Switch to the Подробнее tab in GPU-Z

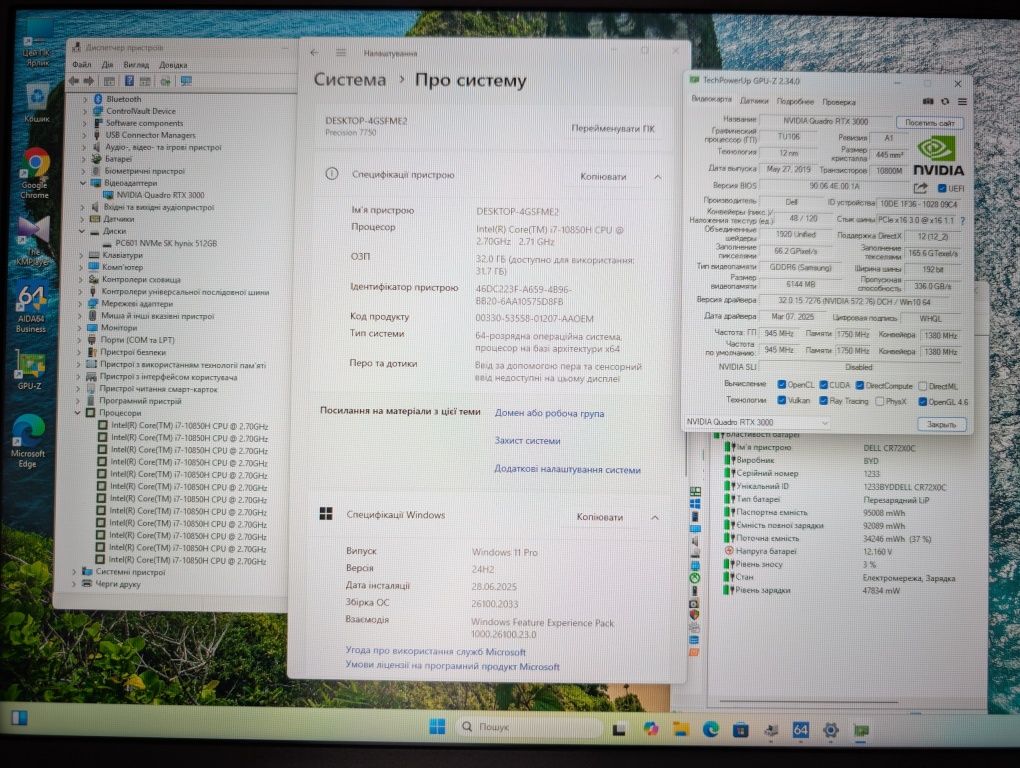[795, 101]
